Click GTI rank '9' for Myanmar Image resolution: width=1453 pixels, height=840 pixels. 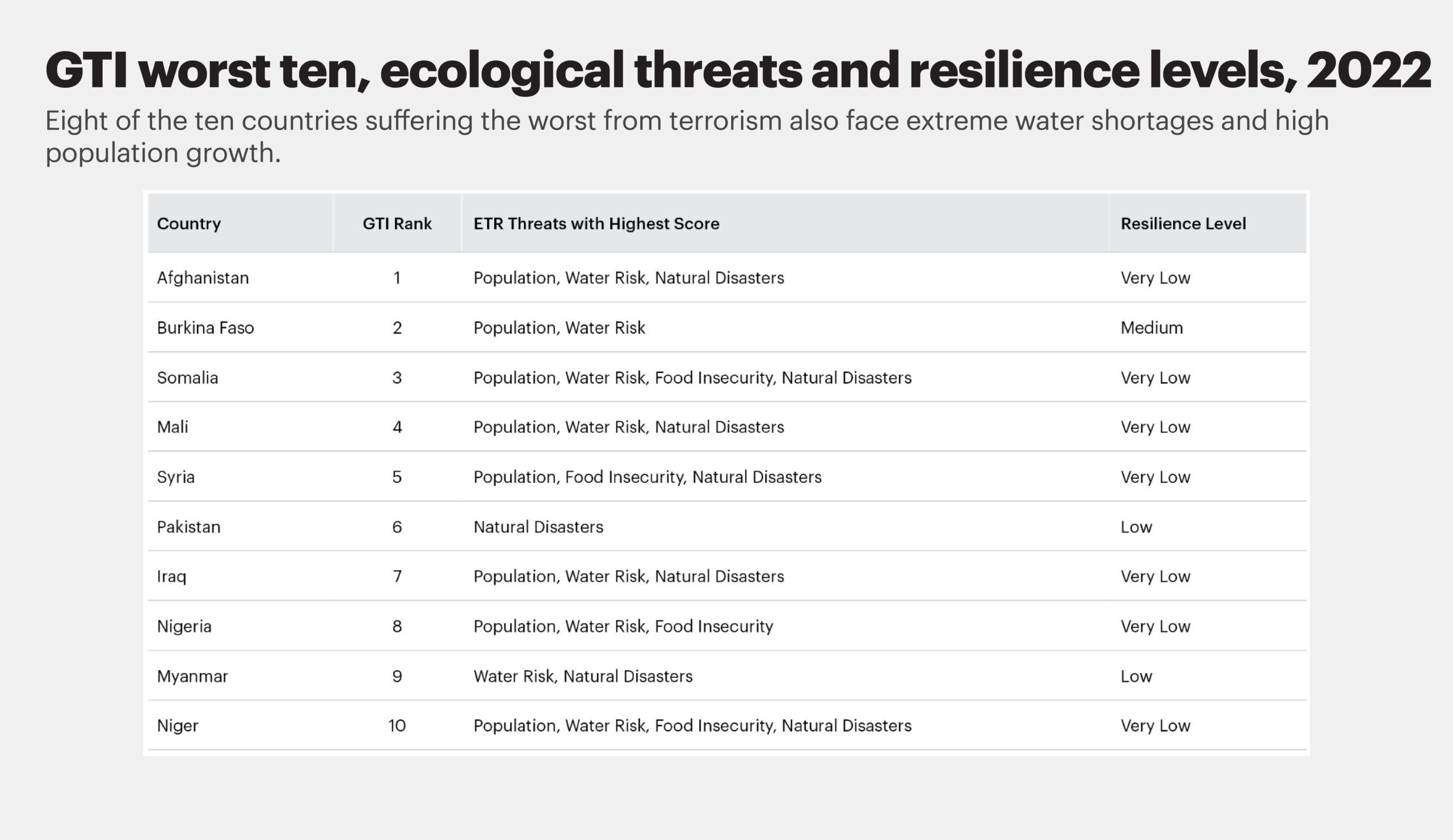pyautogui.click(x=397, y=677)
